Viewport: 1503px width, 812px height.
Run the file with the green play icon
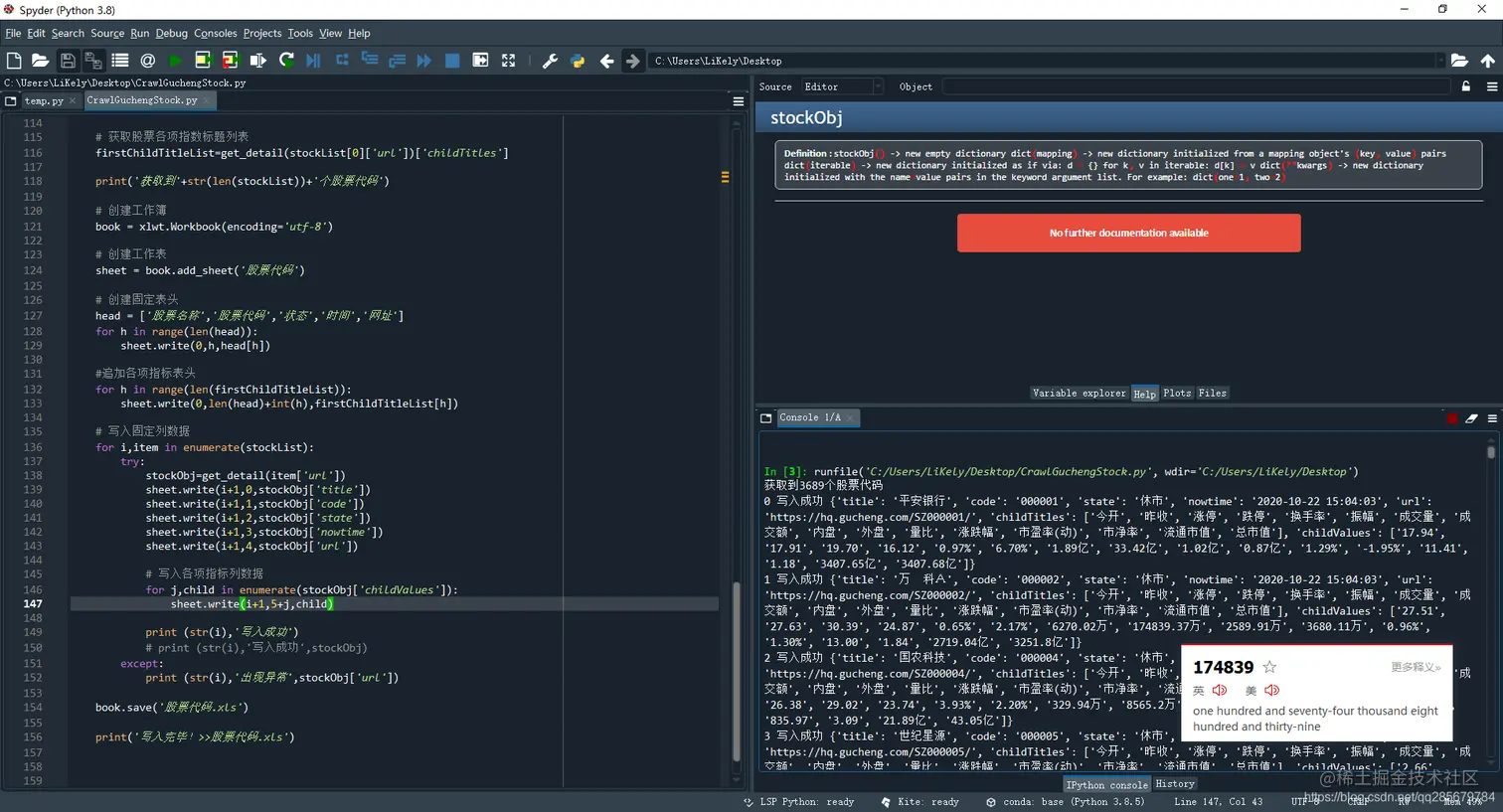click(175, 61)
